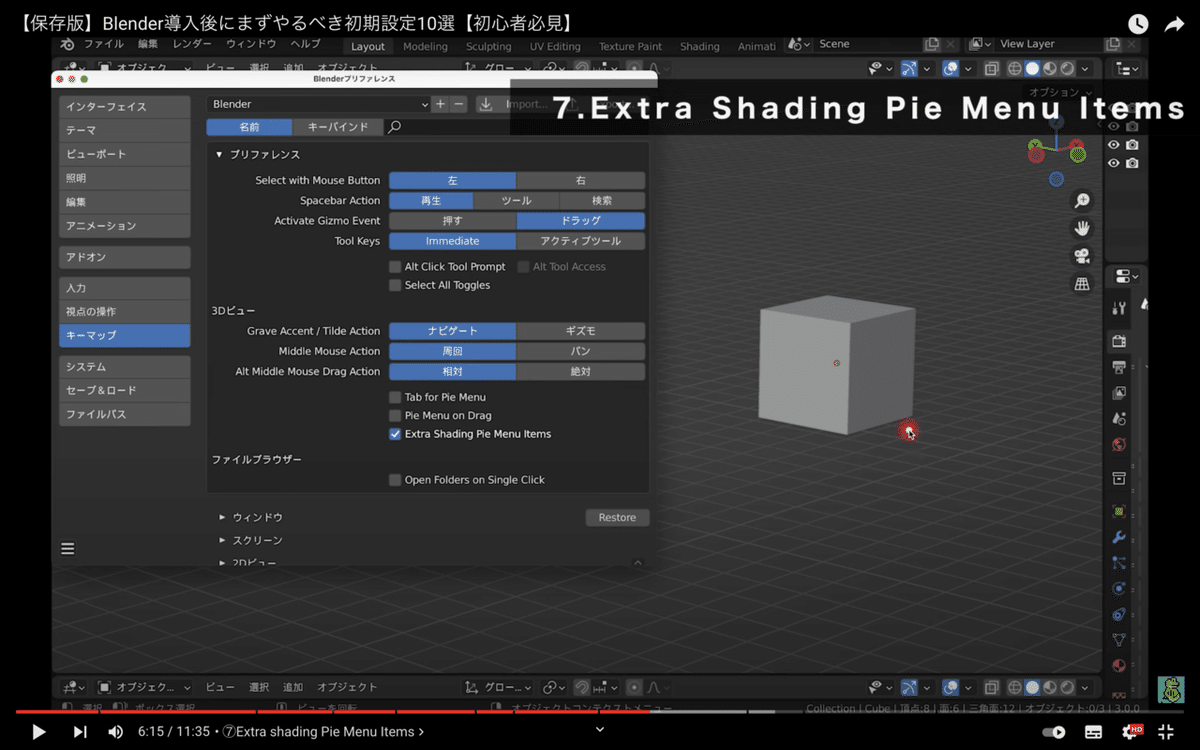Enable Alt Click Tool Prompt checkbox
1200x750 pixels.
395,267
